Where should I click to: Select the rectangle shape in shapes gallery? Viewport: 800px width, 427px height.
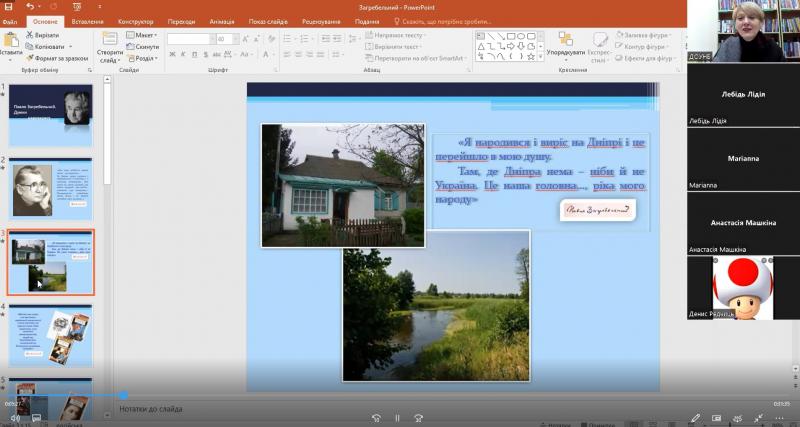(x=511, y=36)
